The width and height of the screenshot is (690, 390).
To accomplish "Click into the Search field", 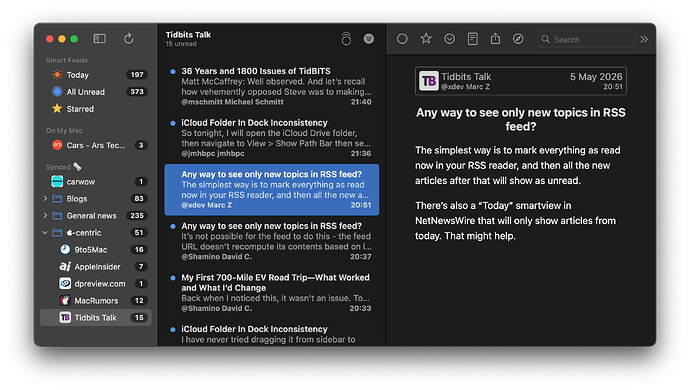I will (586, 39).
